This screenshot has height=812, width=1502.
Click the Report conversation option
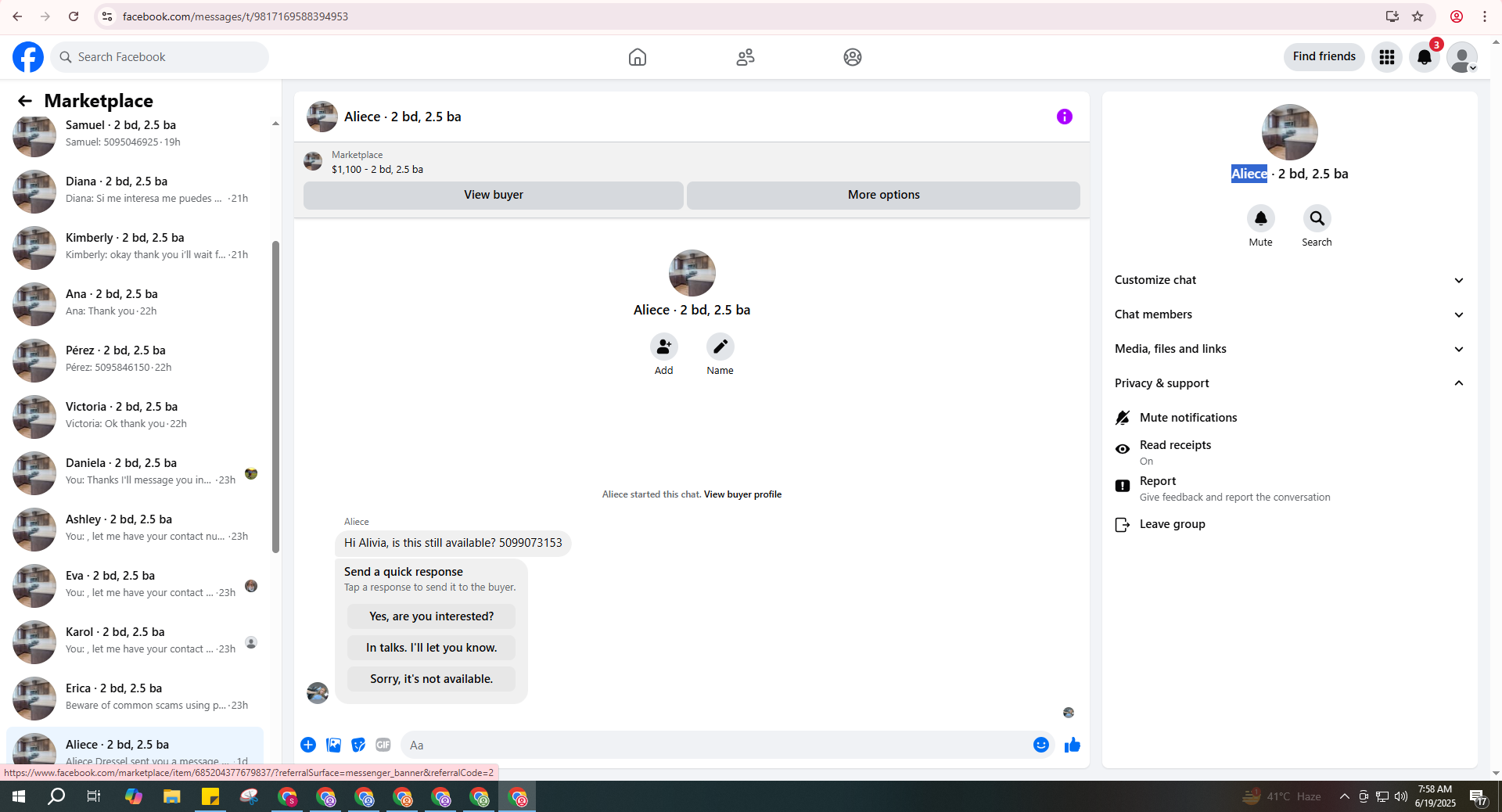[x=1288, y=488]
